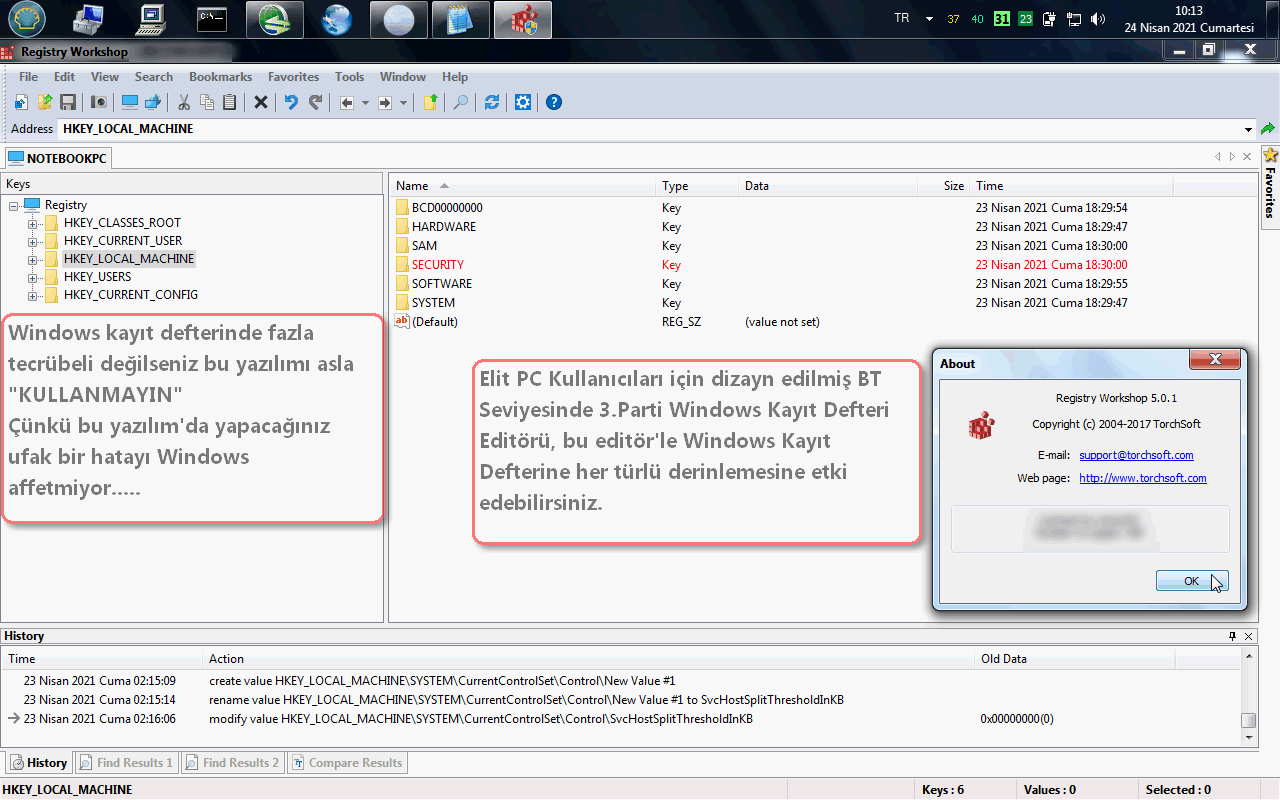This screenshot has height=800, width=1280.
Task: Close the About dialog with X button
Action: point(1215,360)
